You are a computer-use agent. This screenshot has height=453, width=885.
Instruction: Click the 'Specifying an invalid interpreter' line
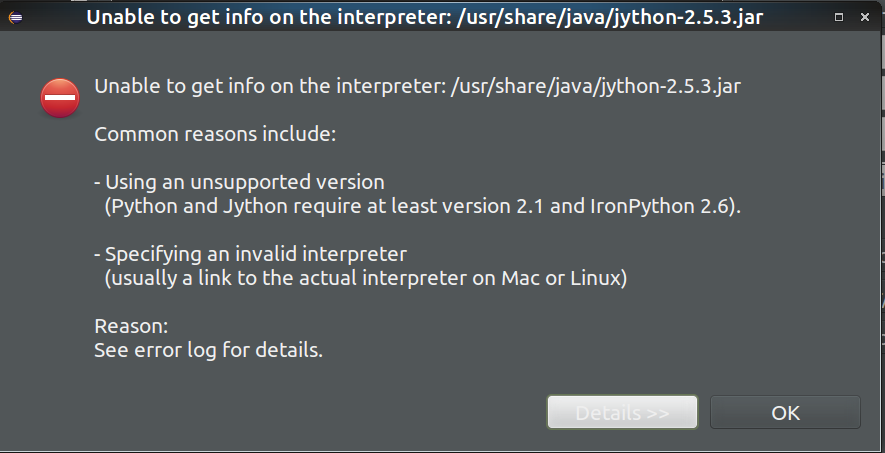tap(250, 254)
